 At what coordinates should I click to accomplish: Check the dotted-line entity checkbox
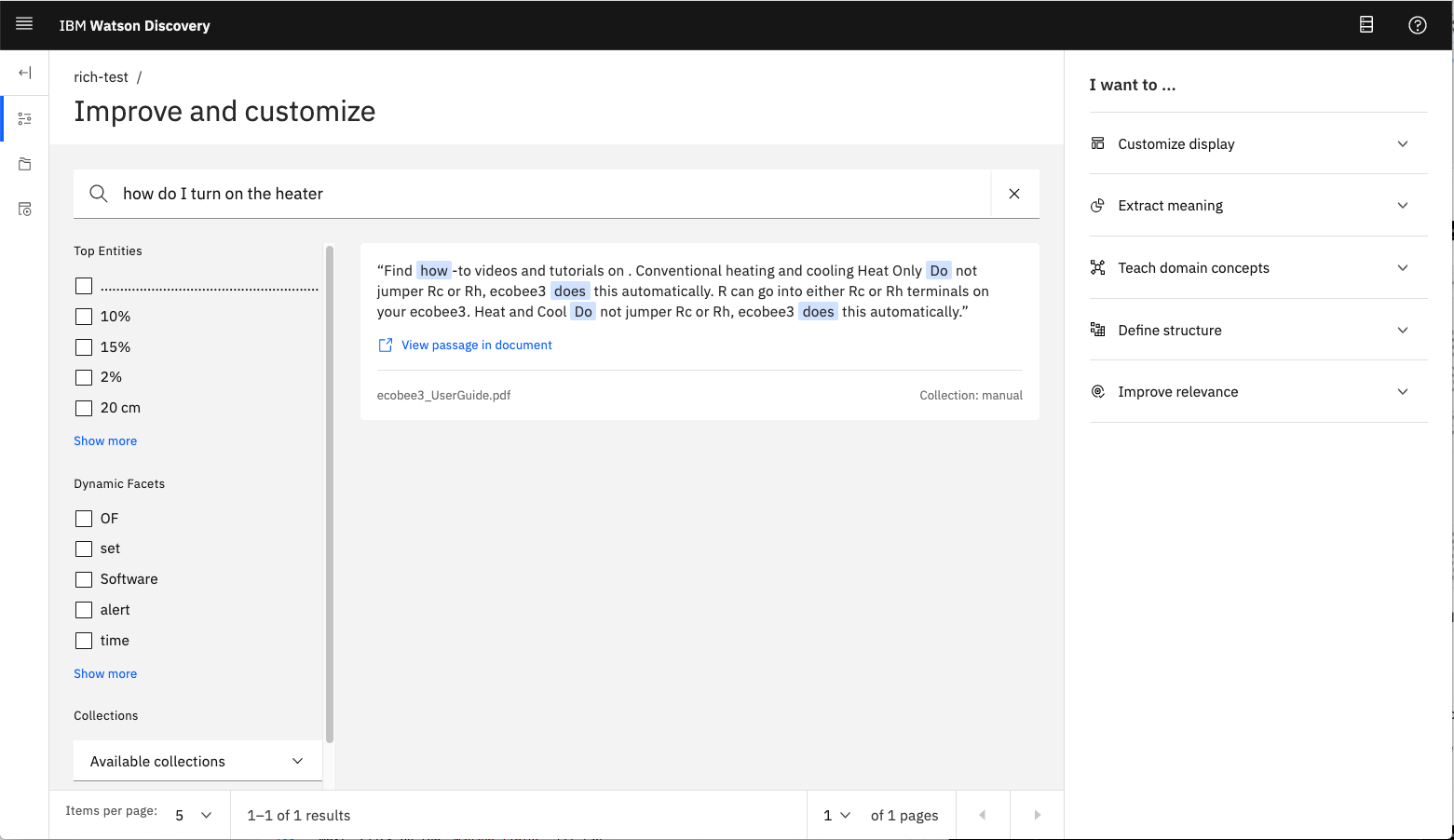[84, 286]
